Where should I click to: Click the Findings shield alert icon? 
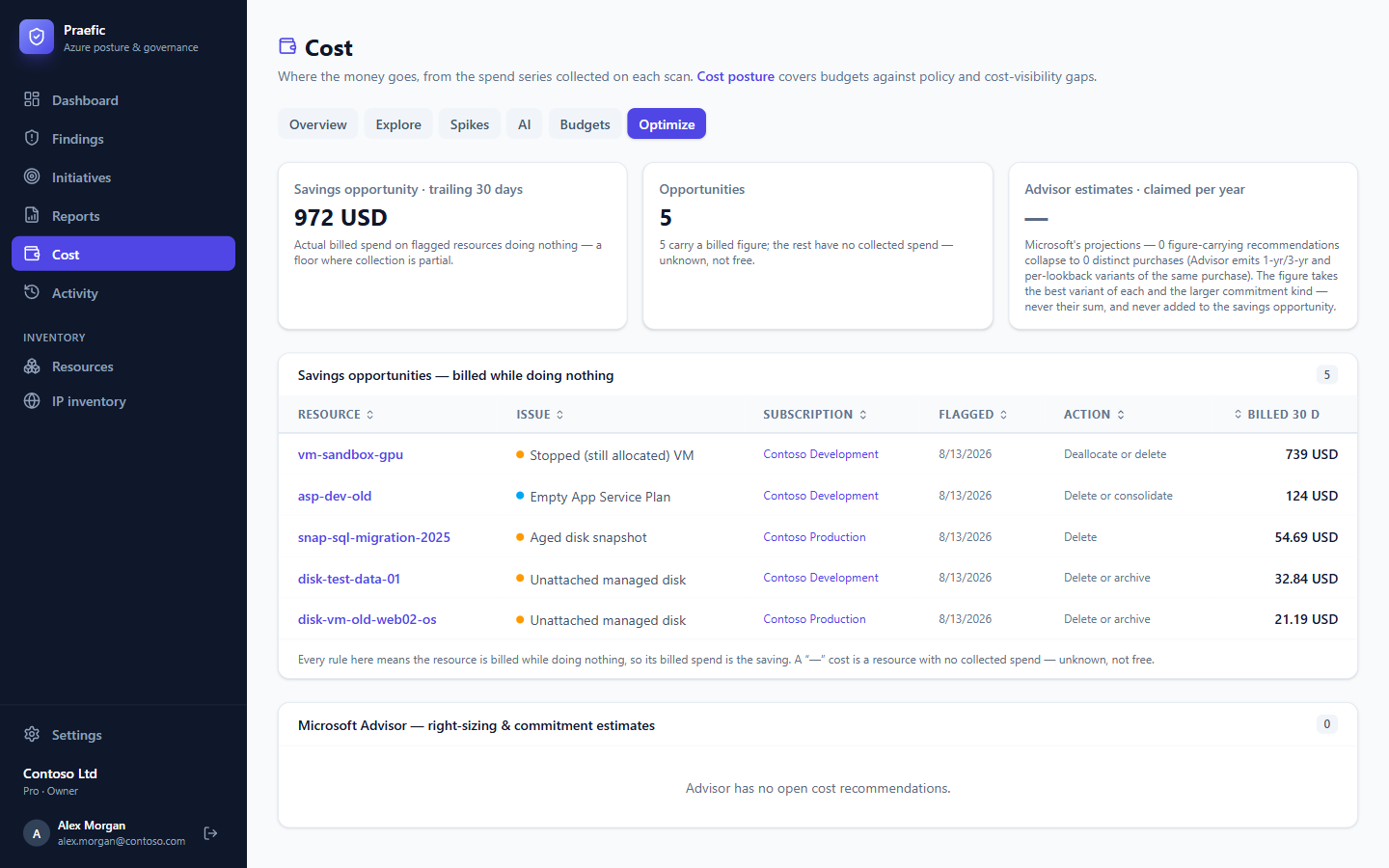(x=32, y=138)
